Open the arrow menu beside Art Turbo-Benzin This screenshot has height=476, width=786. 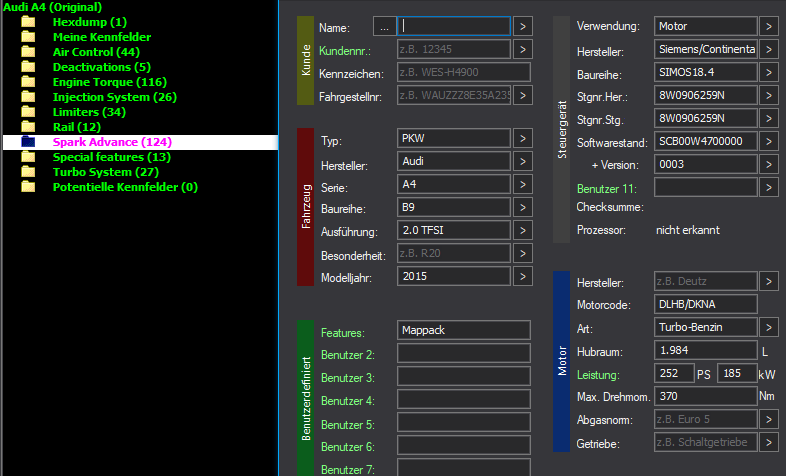(x=769, y=328)
